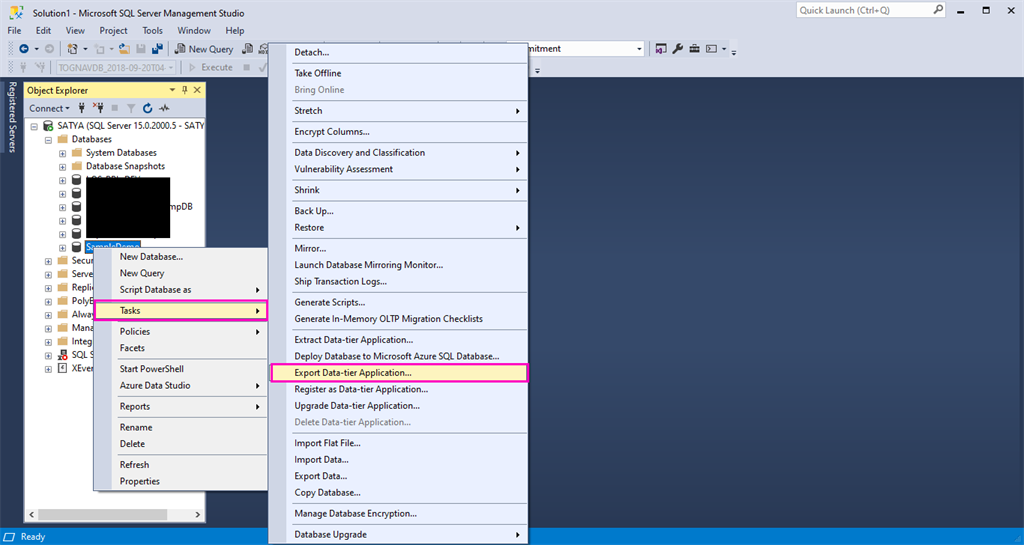Click the Database Engine Query icon beside New Query
This screenshot has width=1024, height=545.
248,49
